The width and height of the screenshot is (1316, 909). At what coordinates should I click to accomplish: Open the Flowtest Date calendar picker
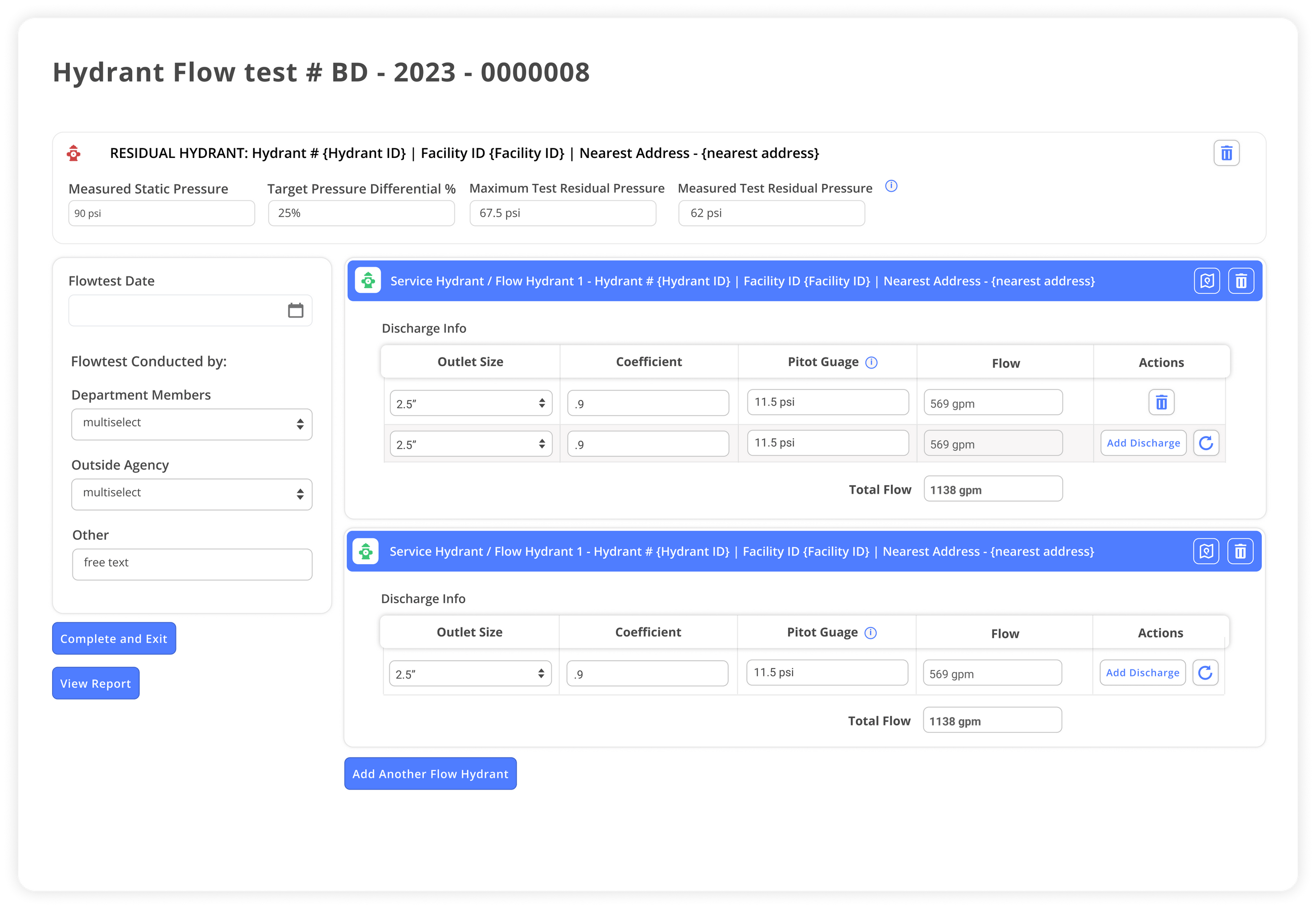(296, 310)
